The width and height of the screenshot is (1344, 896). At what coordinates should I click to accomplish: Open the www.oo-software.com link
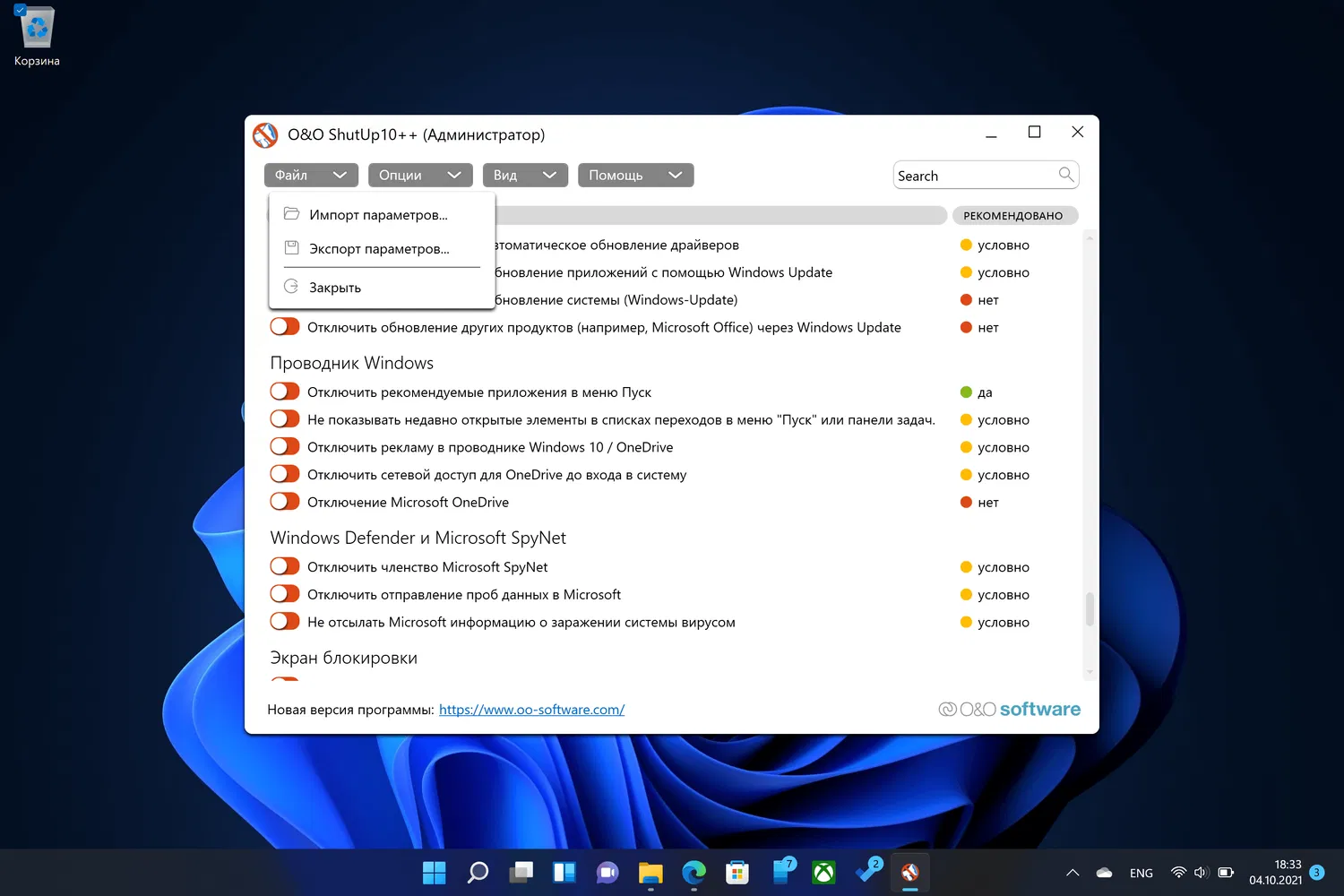click(x=531, y=710)
